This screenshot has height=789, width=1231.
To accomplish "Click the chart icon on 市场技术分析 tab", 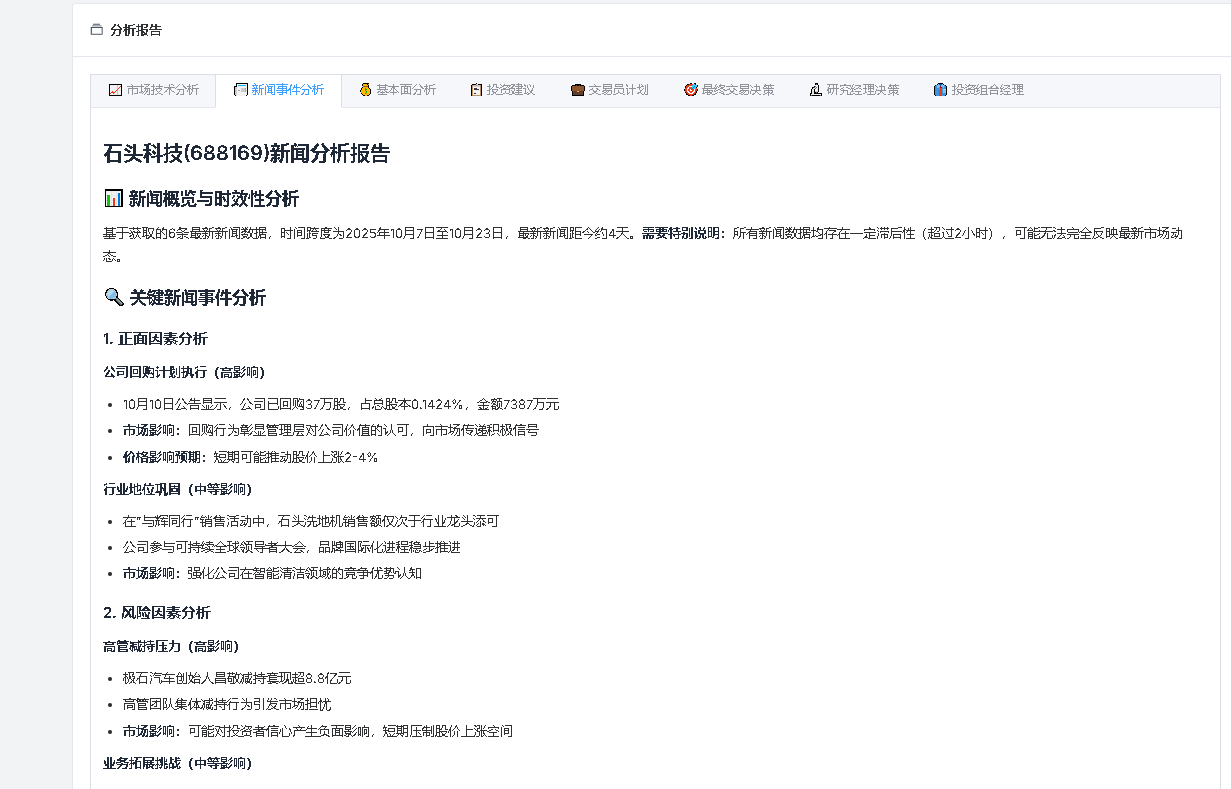I will pos(115,90).
